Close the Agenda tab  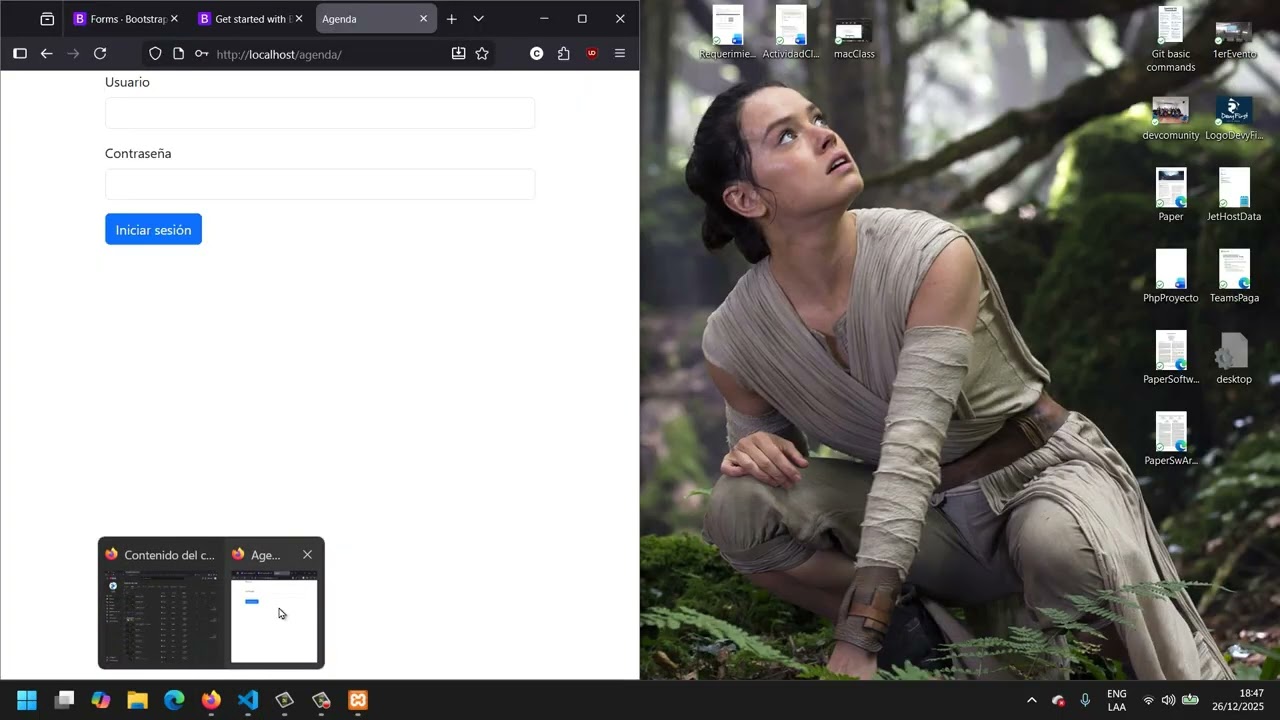(x=423, y=19)
